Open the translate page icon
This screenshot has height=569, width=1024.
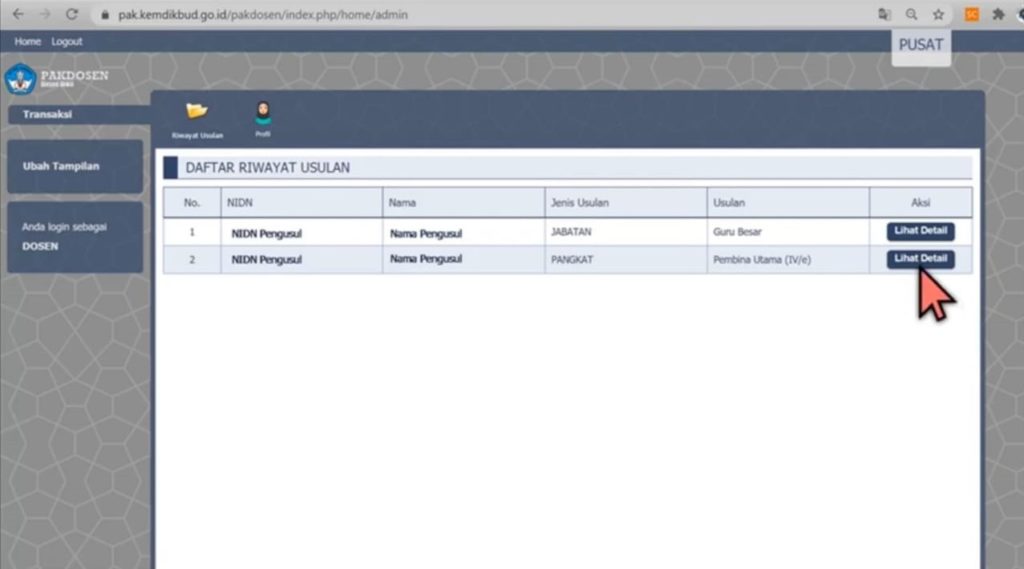pos(884,14)
